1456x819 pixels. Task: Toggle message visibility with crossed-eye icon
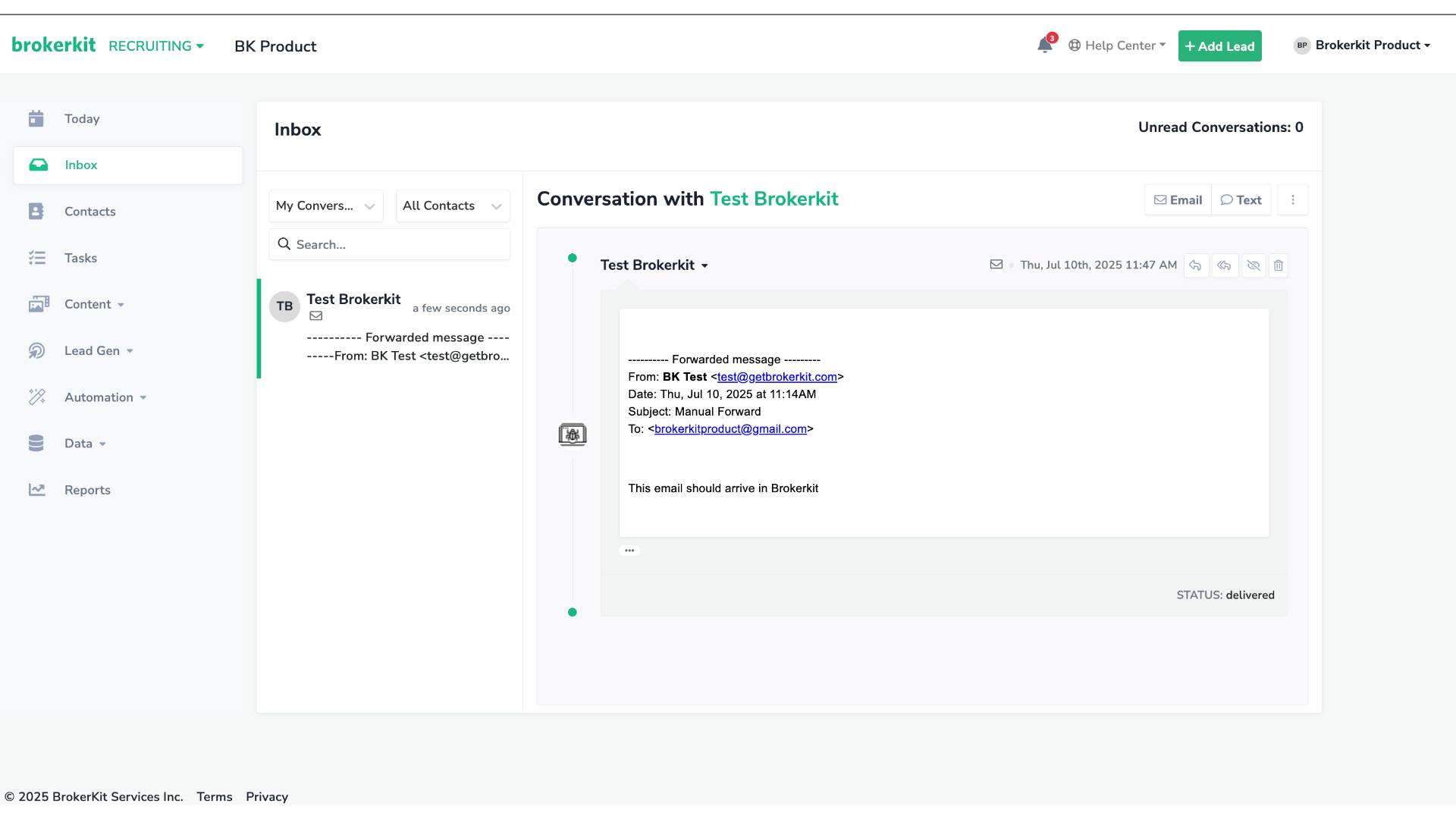1254,265
